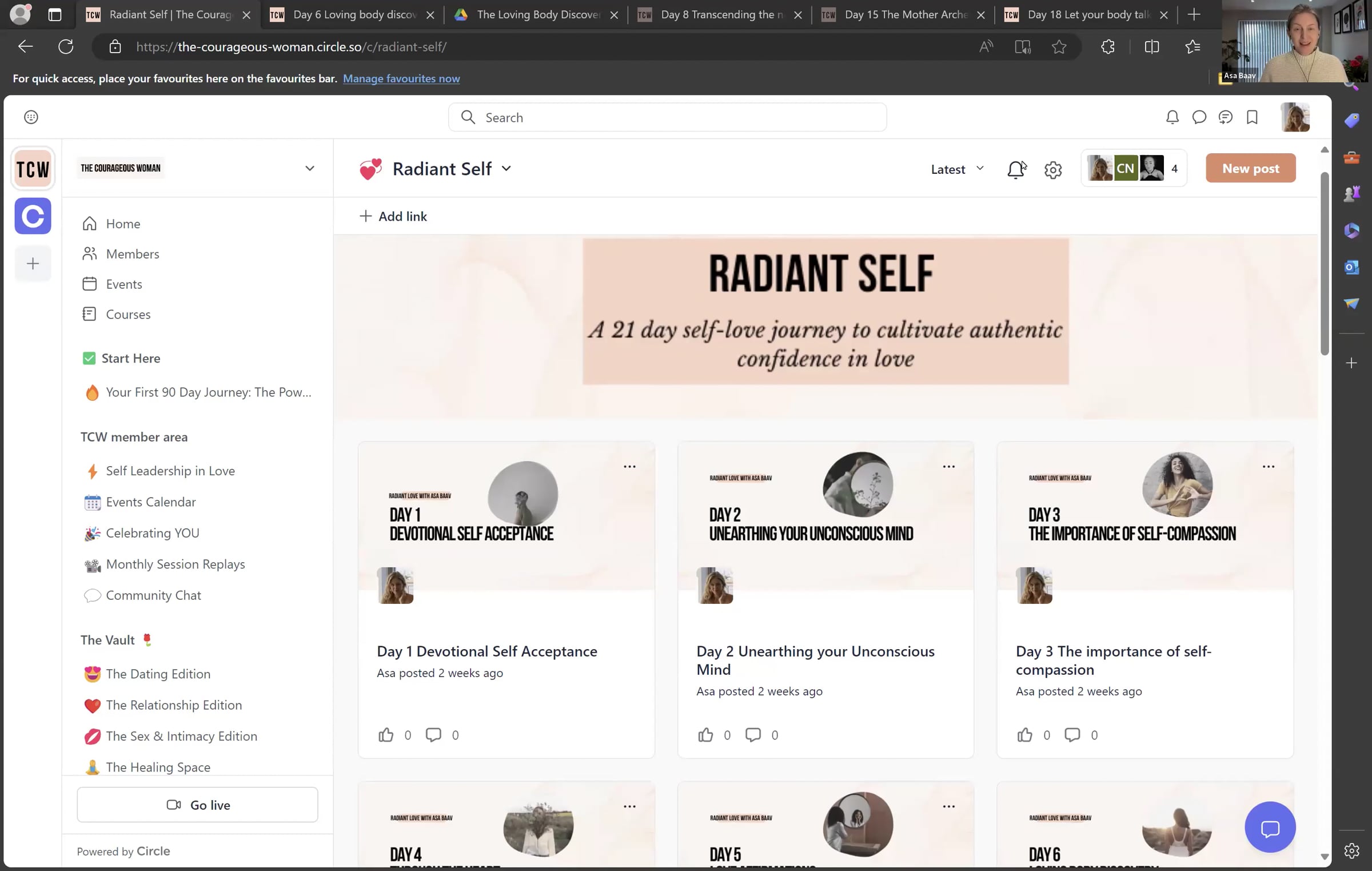1372x871 pixels.
Task: Open comments on Day 3 post
Action: click(1072, 735)
